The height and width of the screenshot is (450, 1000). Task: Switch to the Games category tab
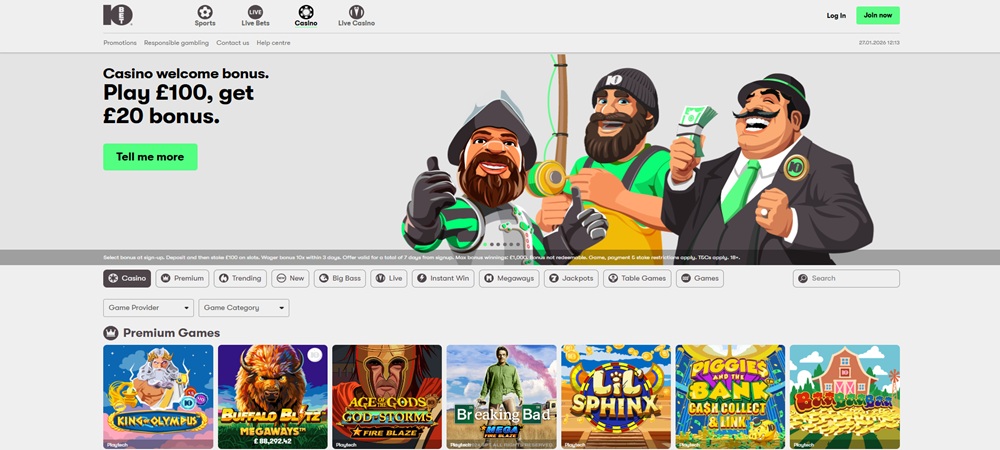700,279
